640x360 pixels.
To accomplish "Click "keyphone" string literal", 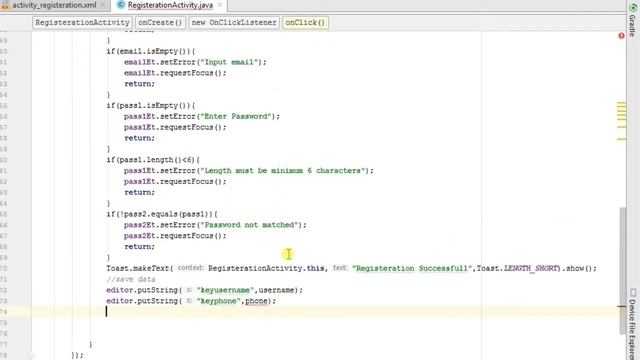I will (x=219, y=301).
